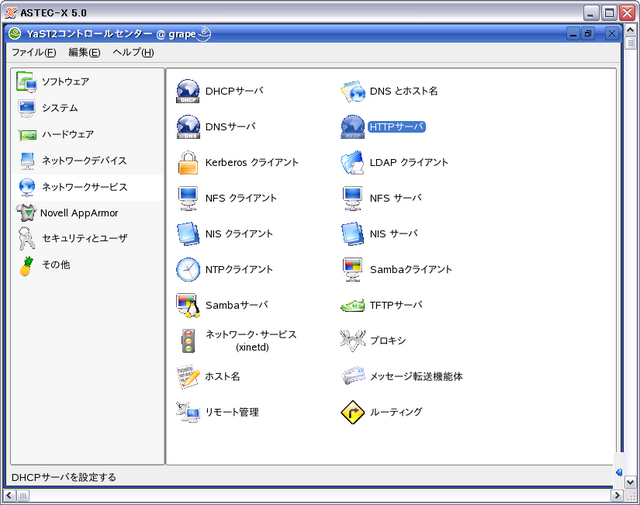Click the ASTEC-X vertical scrollbar
640x505 pixels.
point(631,250)
